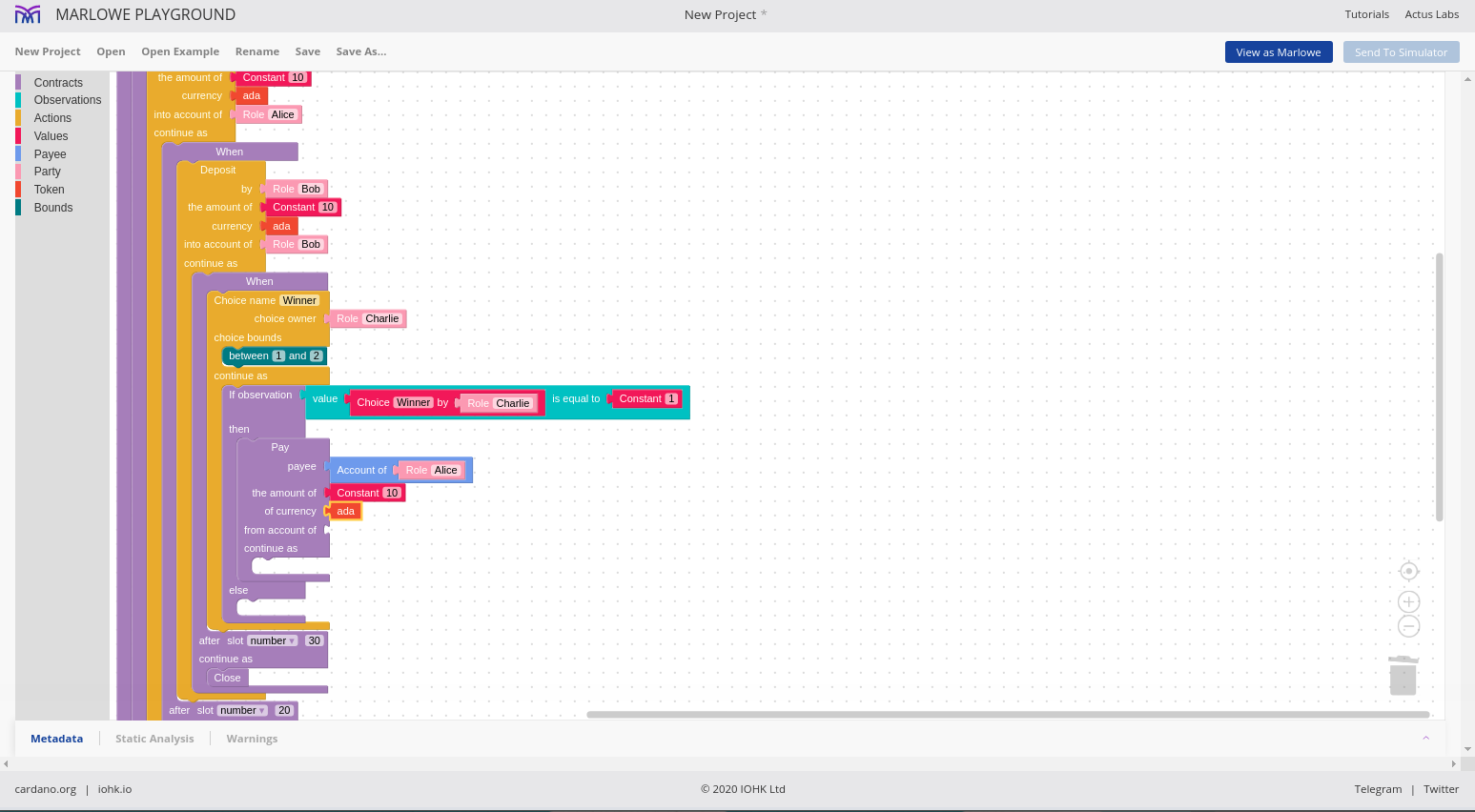Image resolution: width=1475 pixels, height=812 pixels.
Task: Zoom in on the Blockly workspace
Action: [x=1408, y=601]
